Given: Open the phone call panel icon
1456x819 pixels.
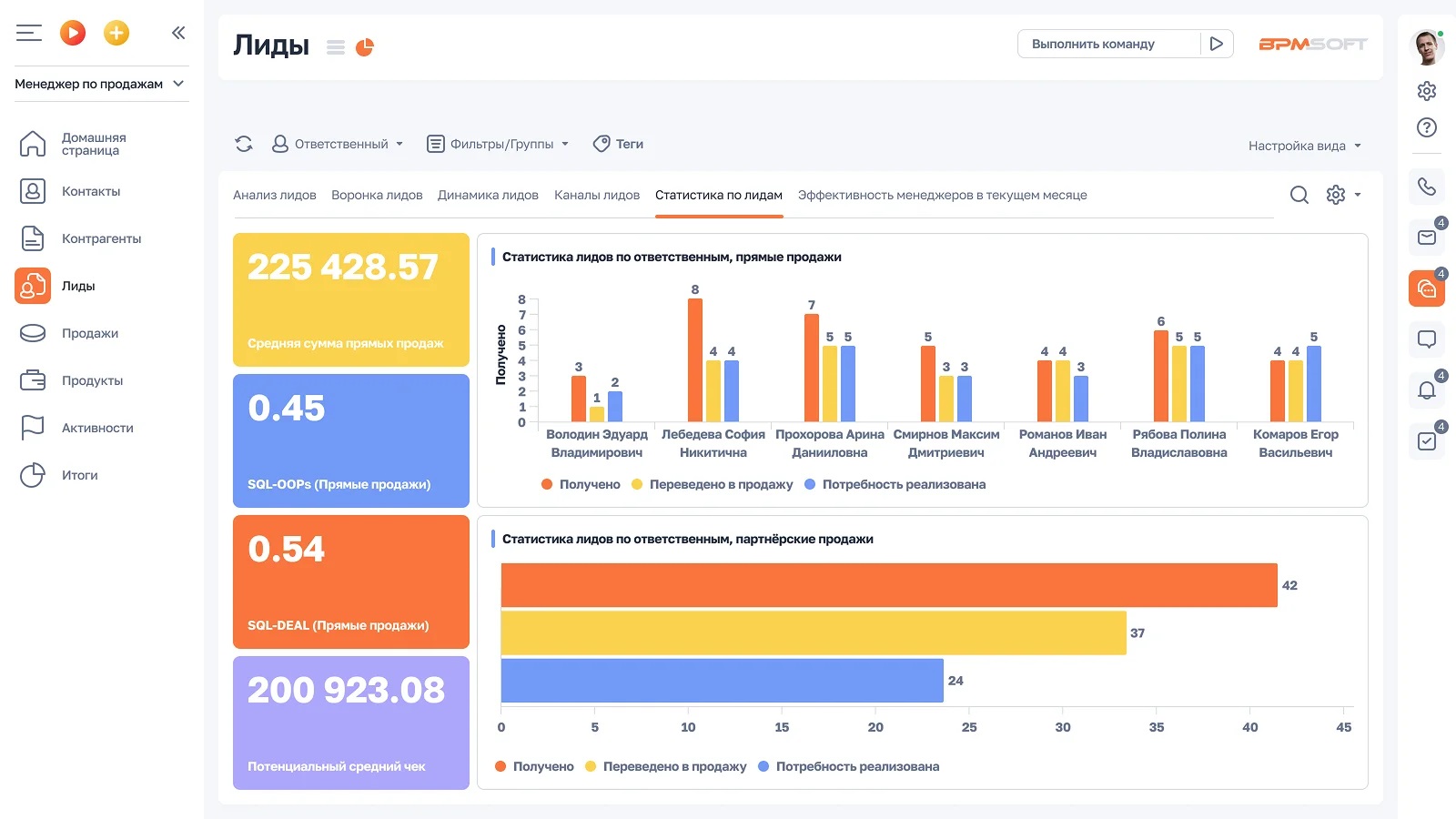Looking at the screenshot, I should click(1426, 187).
